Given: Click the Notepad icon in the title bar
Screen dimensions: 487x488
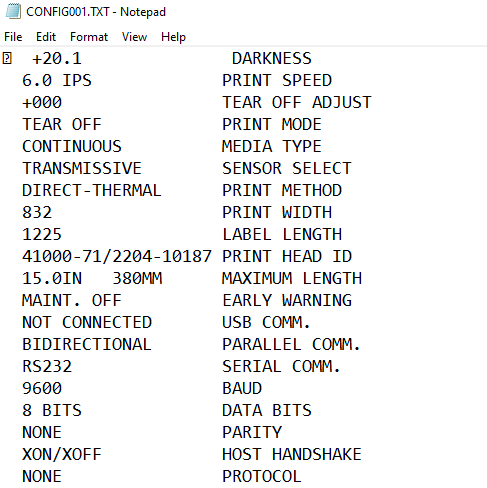Looking at the screenshot, I should pyautogui.click(x=13, y=11).
